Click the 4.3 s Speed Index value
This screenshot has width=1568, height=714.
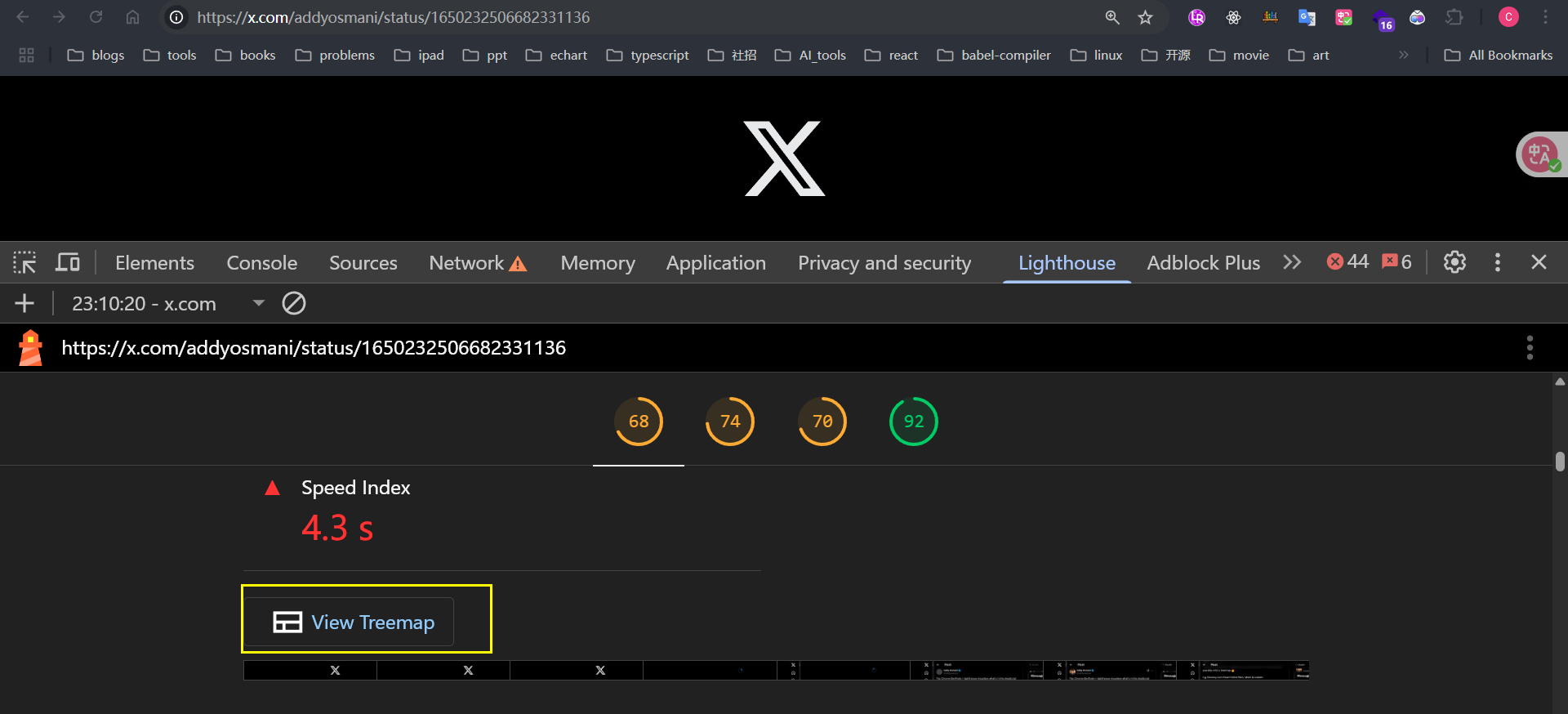coord(337,528)
